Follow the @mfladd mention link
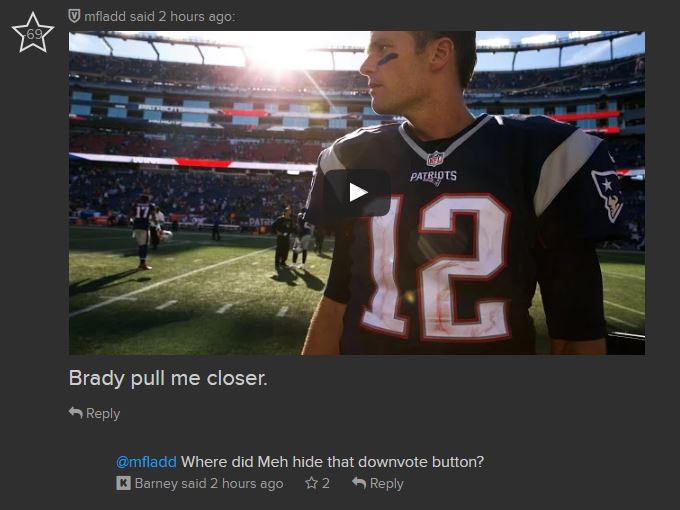Image resolution: width=680 pixels, height=510 pixels. 146,461
